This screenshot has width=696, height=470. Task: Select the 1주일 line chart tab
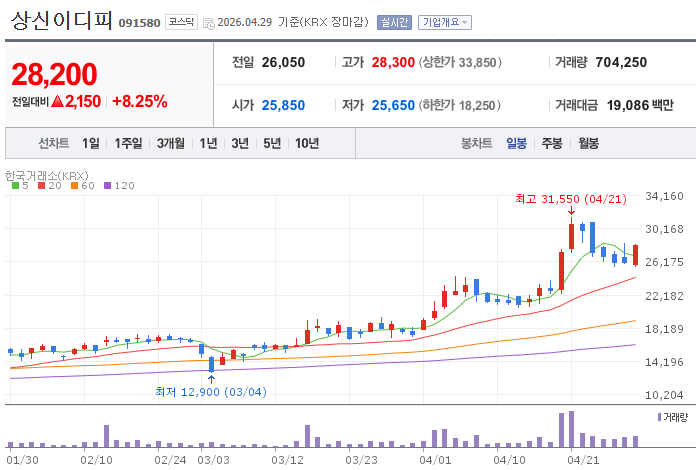coord(128,143)
